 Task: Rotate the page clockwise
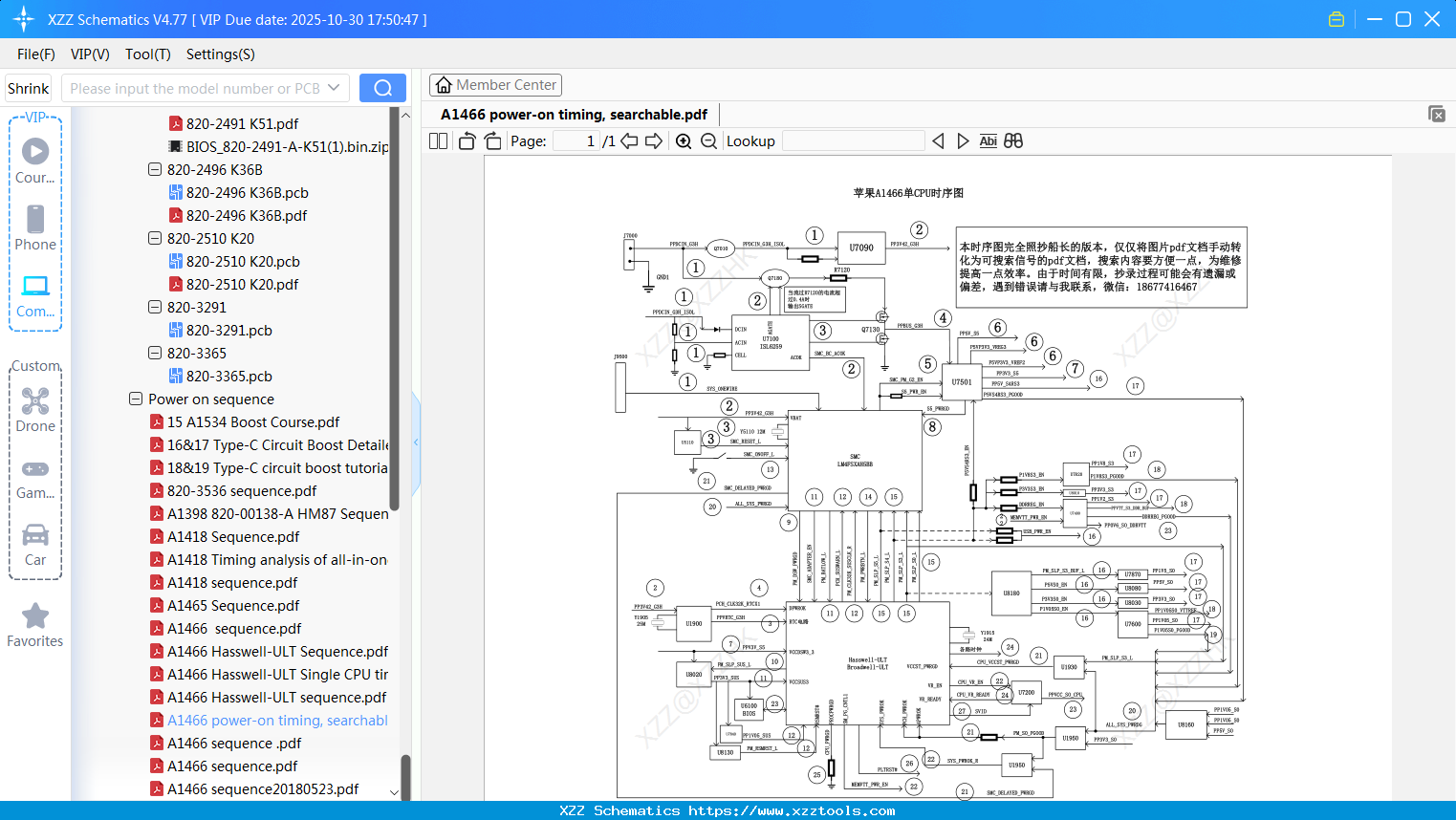tap(492, 141)
